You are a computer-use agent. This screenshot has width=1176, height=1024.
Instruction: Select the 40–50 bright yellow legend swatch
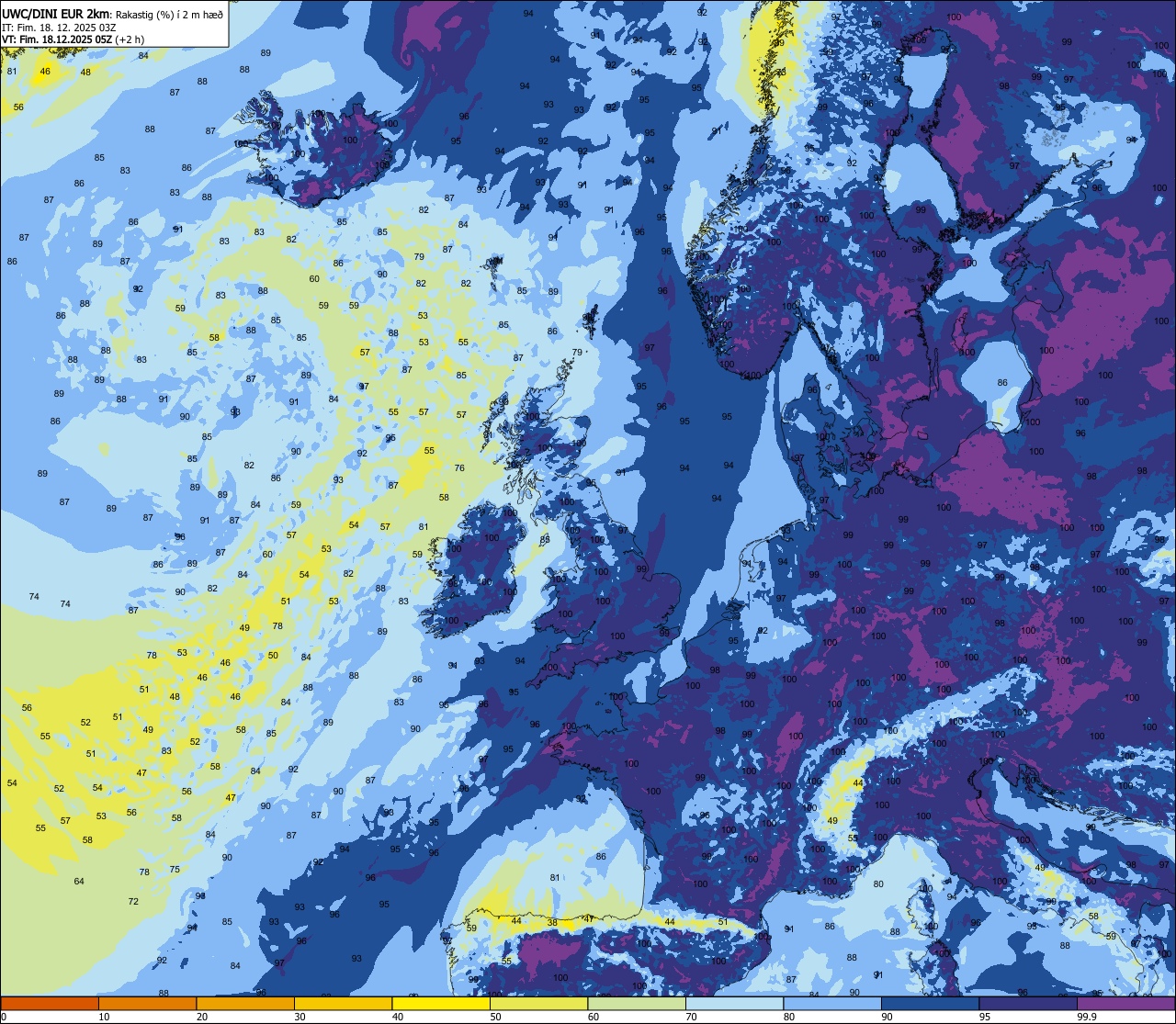pos(441,1003)
